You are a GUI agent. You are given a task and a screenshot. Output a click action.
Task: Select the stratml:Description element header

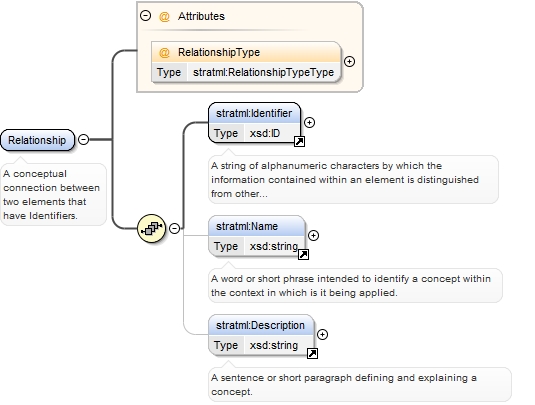pyautogui.click(x=261, y=325)
